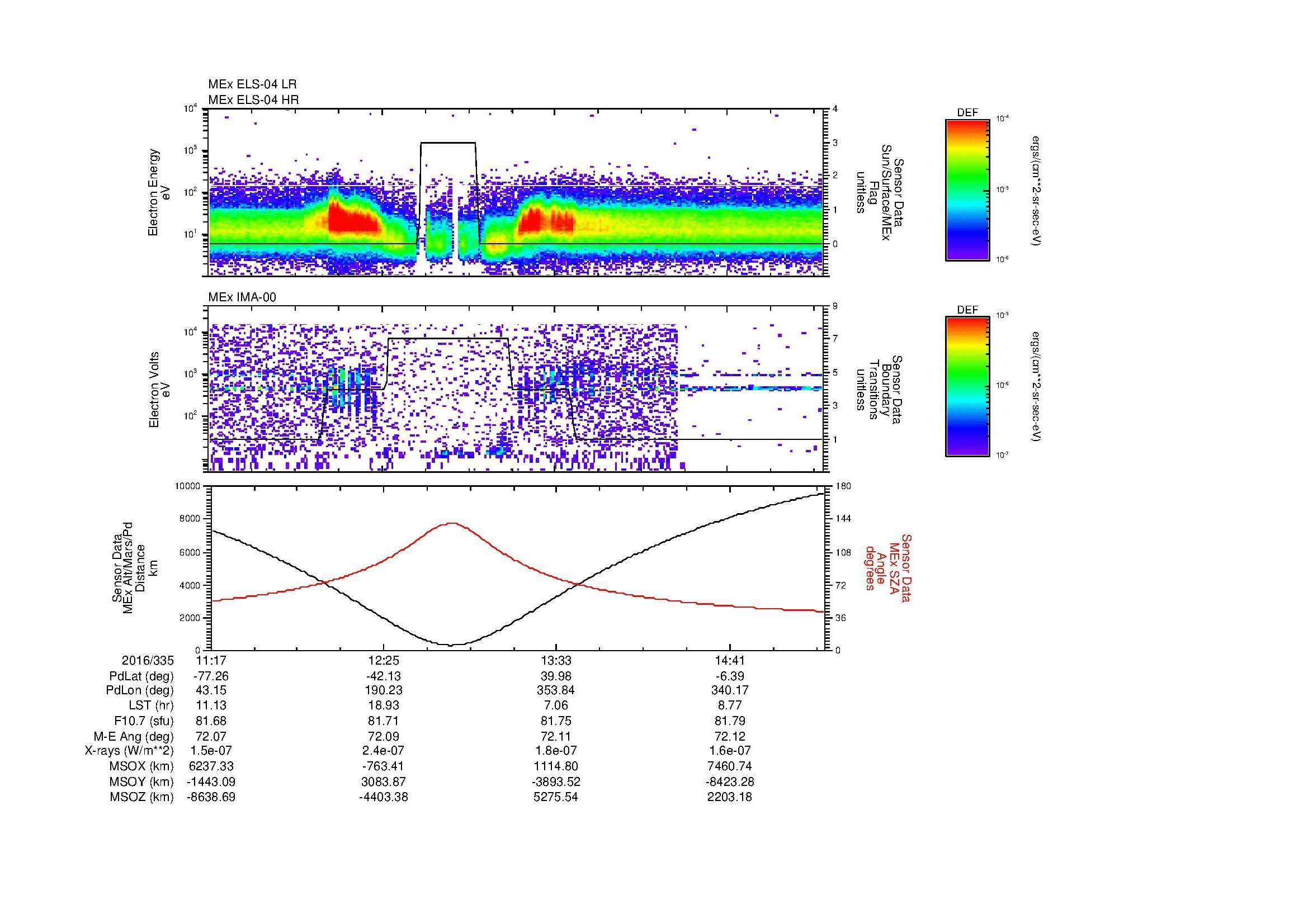Click the 'Electron Volts eV' axis label

click(159, 390)
